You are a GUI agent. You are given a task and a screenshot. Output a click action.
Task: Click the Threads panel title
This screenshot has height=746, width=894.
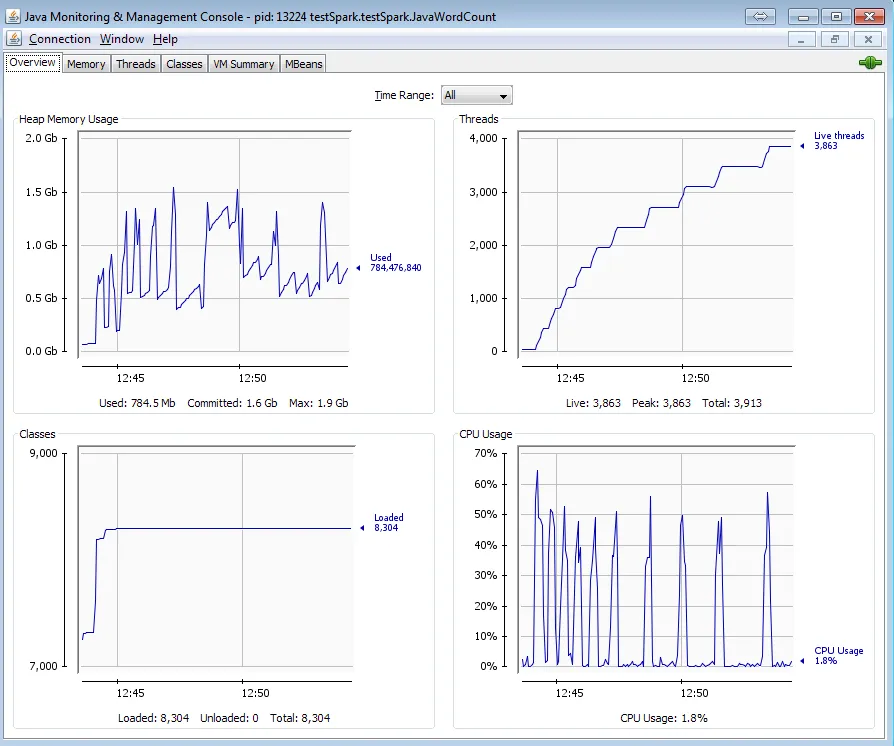(x=478, y=119)
